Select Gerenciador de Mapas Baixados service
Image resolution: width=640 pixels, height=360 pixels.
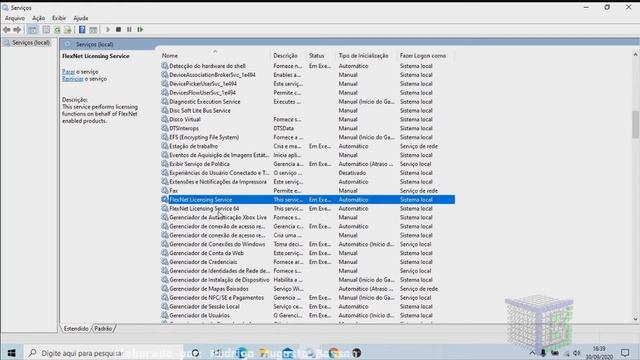point(308,289)
